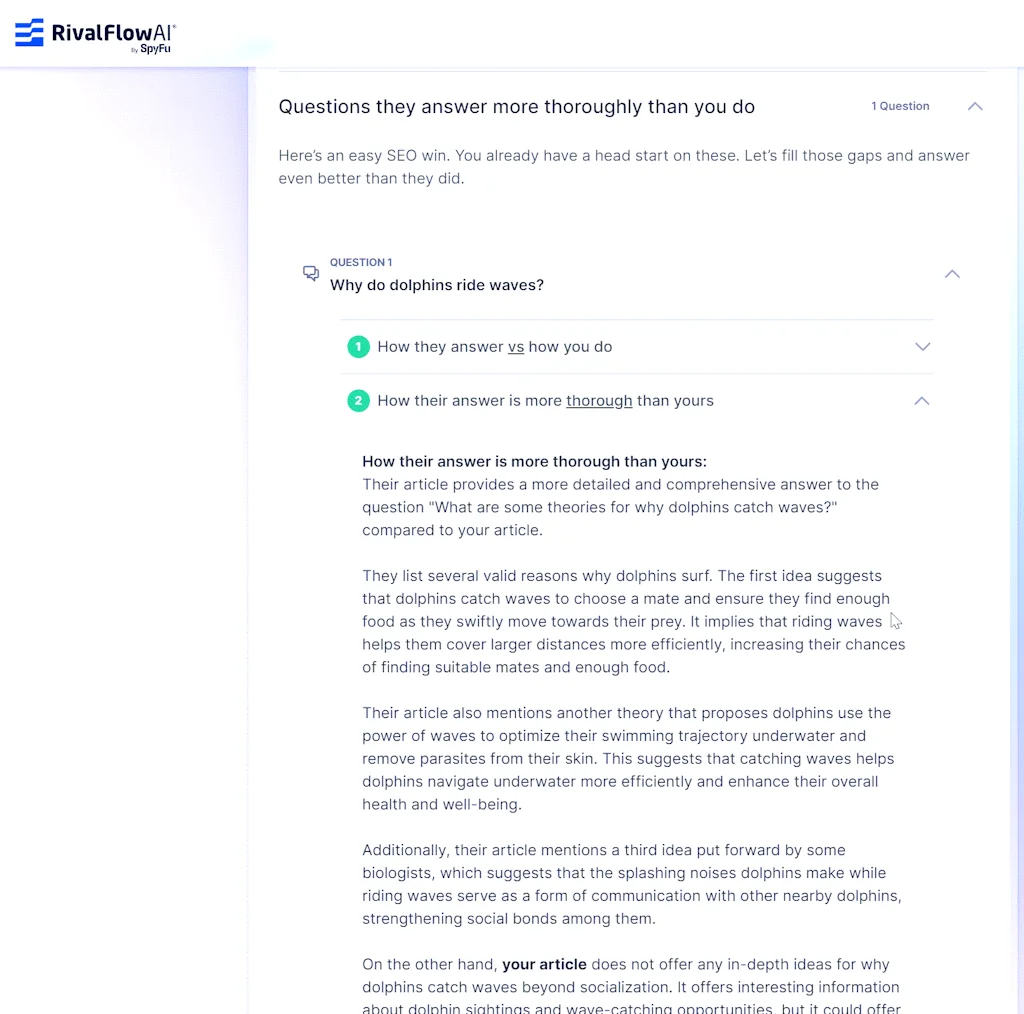Image resolution: width=1024 pixels, height=1014 pixels.
Task: Click the green number 2 badge
Action: pyautogui.click(x=358, y=401)
